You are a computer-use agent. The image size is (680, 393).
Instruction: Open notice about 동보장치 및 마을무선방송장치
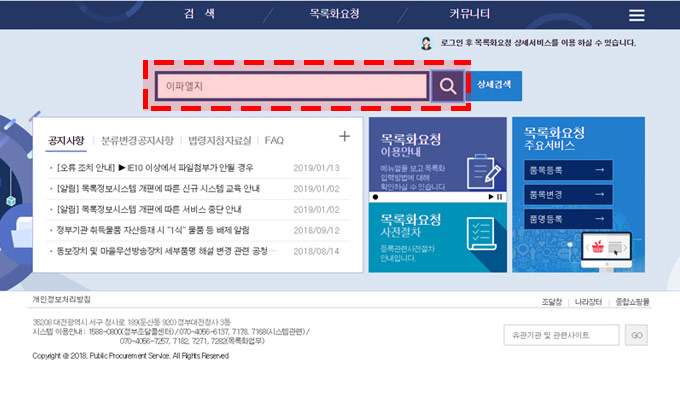click(x=166, y=251)
